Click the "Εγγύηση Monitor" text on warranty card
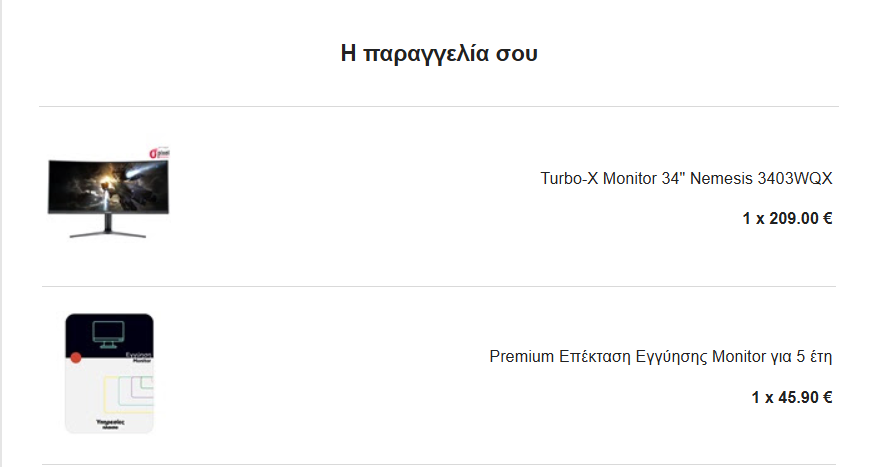876x467 pixels. (x=139, y=358)
